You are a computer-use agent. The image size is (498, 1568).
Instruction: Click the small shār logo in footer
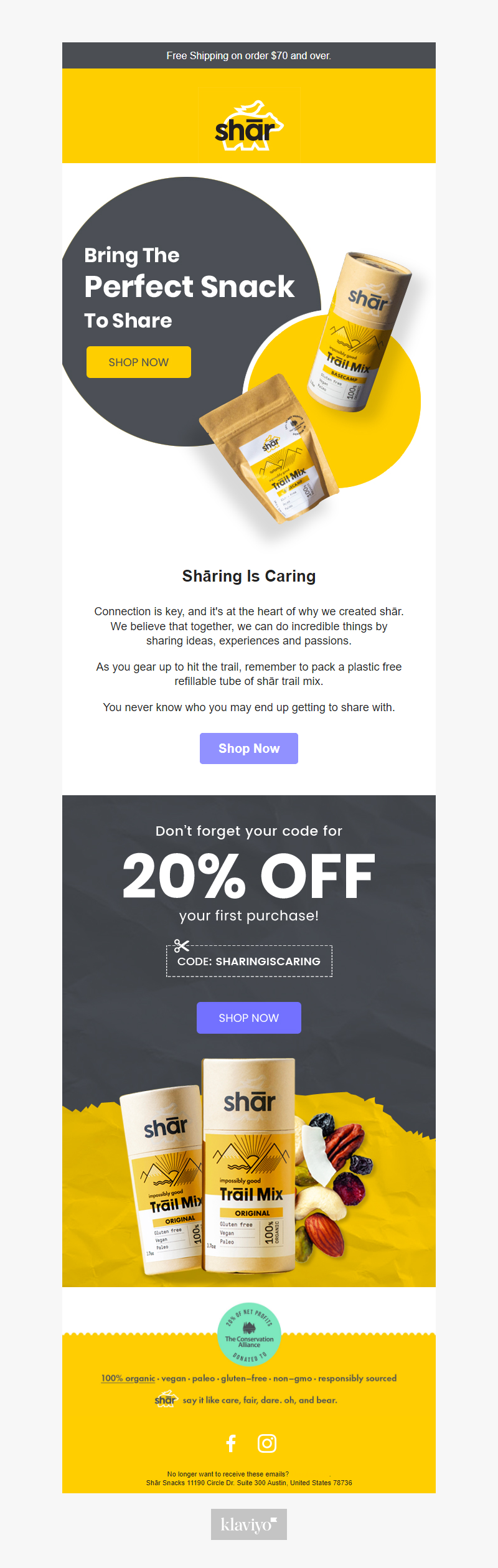click(x=166, y=1399)
